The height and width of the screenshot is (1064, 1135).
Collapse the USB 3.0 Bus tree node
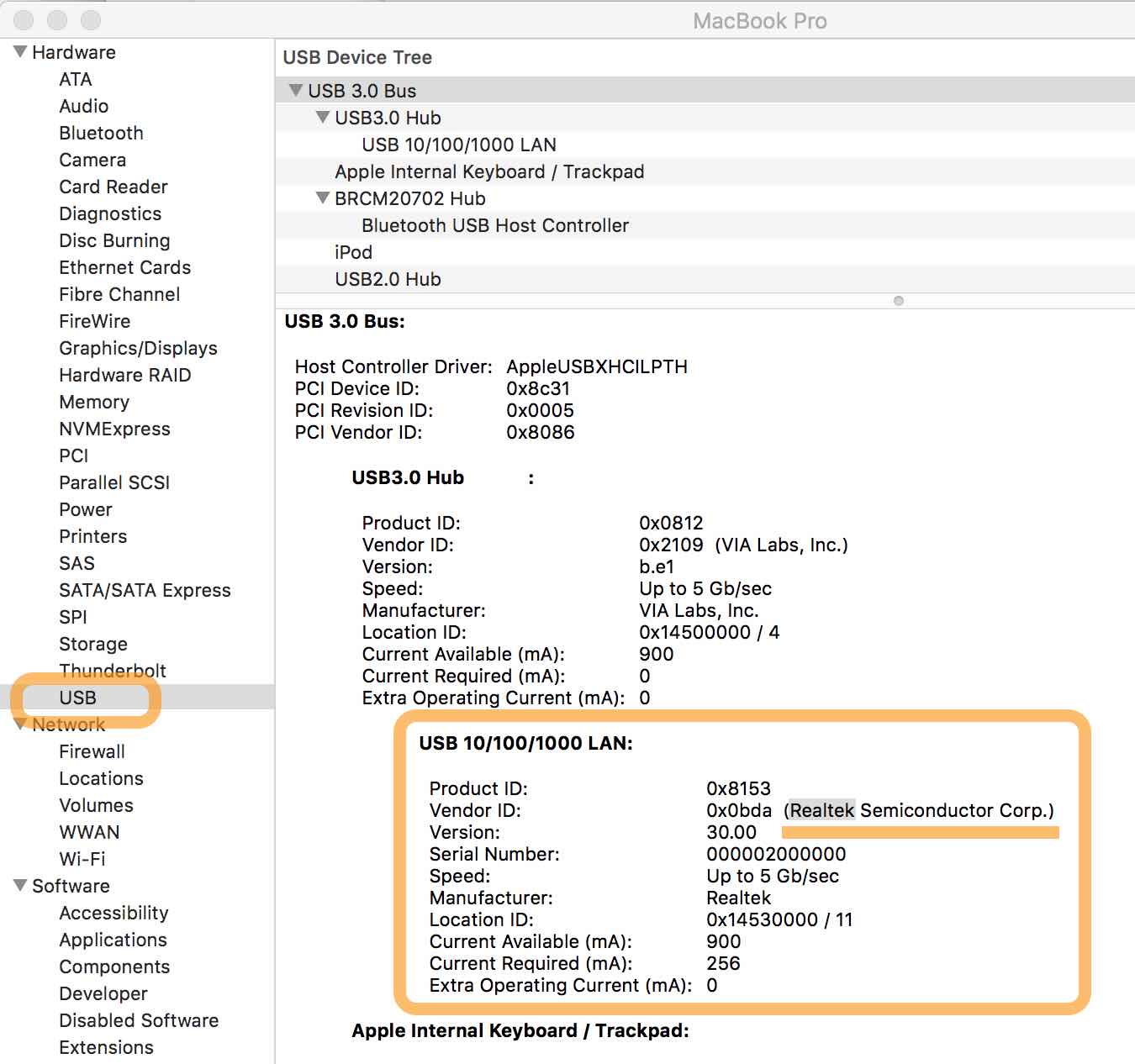[x=295, y=90]
